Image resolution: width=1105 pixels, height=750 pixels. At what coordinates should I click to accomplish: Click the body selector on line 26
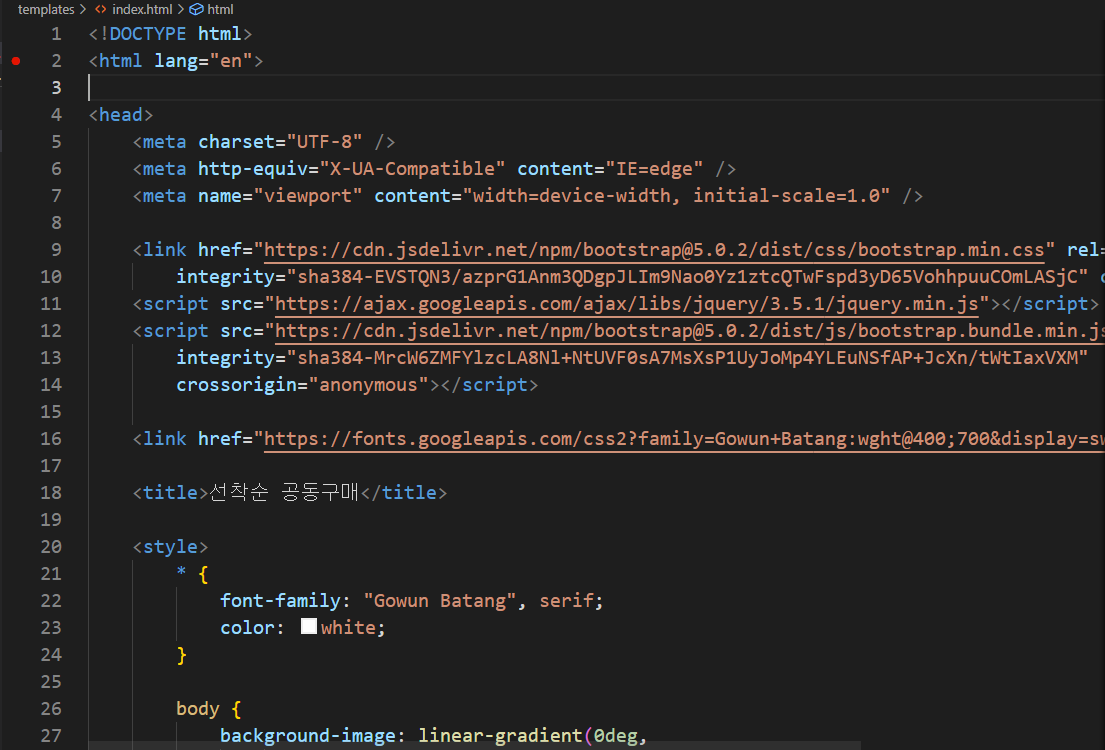[x=198, y=708]
